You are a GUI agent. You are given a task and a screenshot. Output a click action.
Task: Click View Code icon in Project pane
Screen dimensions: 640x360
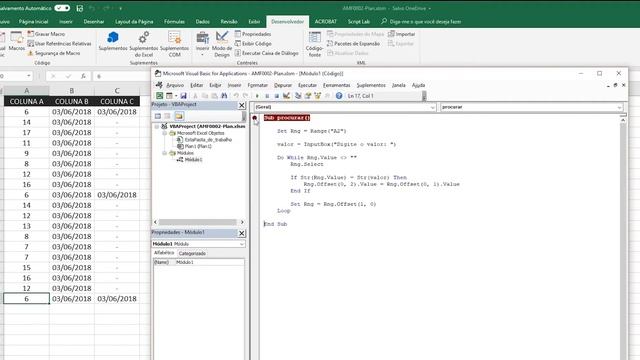[x=158, y=116]
